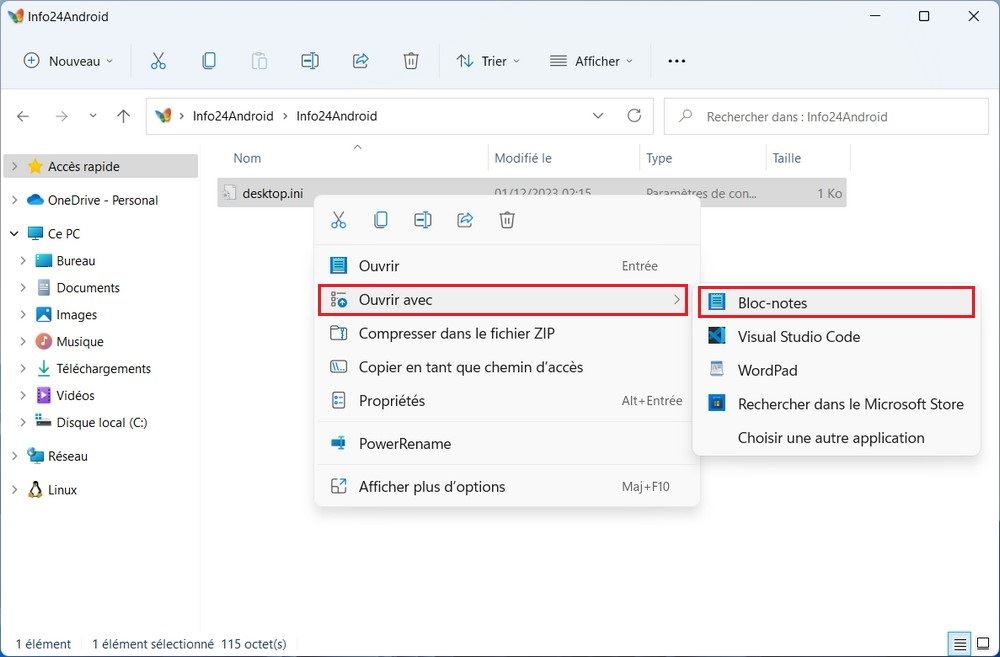Image resolution: width=1000 pixels, height=657 pixels.
Task: Click the Rename icon in the context menu
Action: pyautogui.click(x=423, y=220)
